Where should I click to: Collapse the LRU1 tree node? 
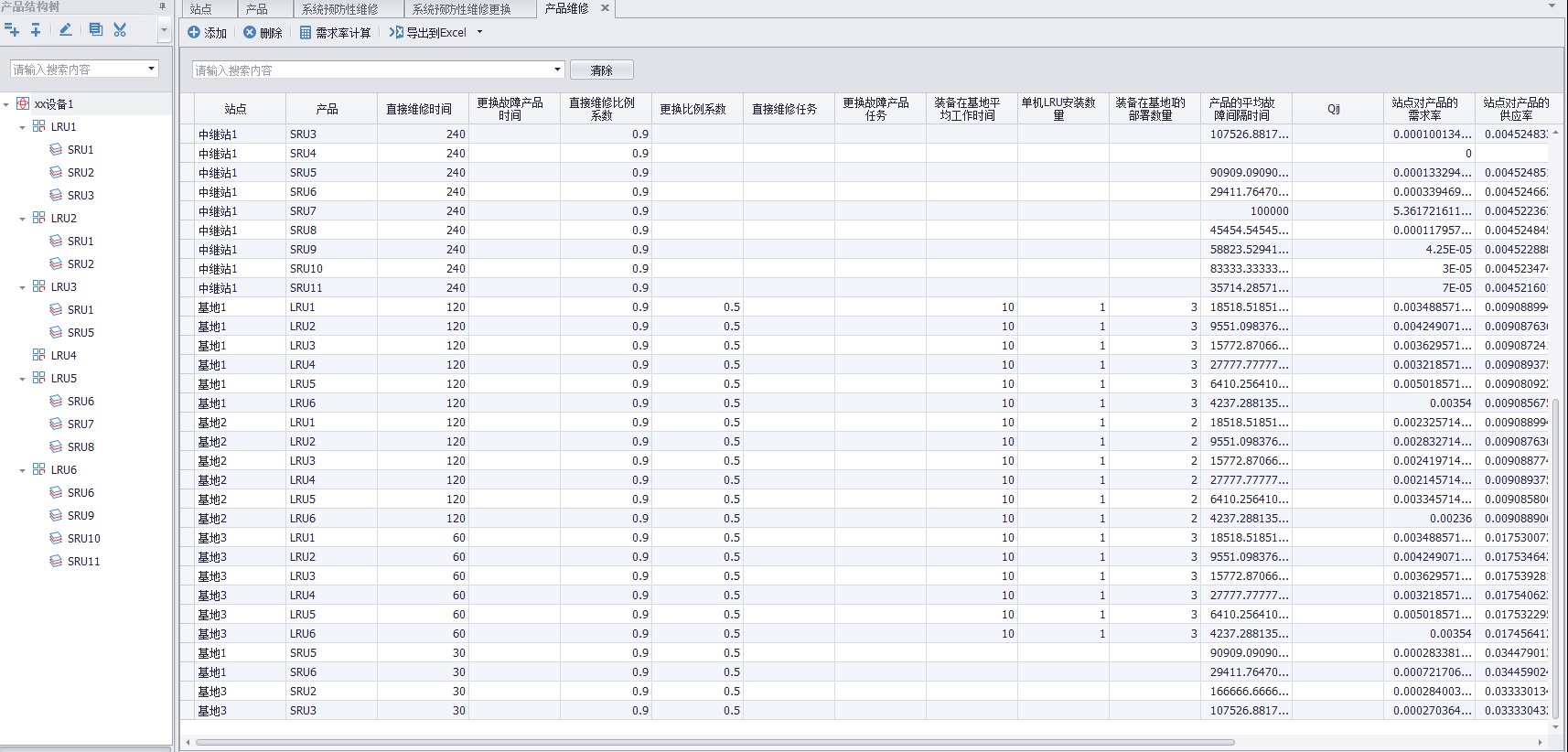click(x=22, y=127)
